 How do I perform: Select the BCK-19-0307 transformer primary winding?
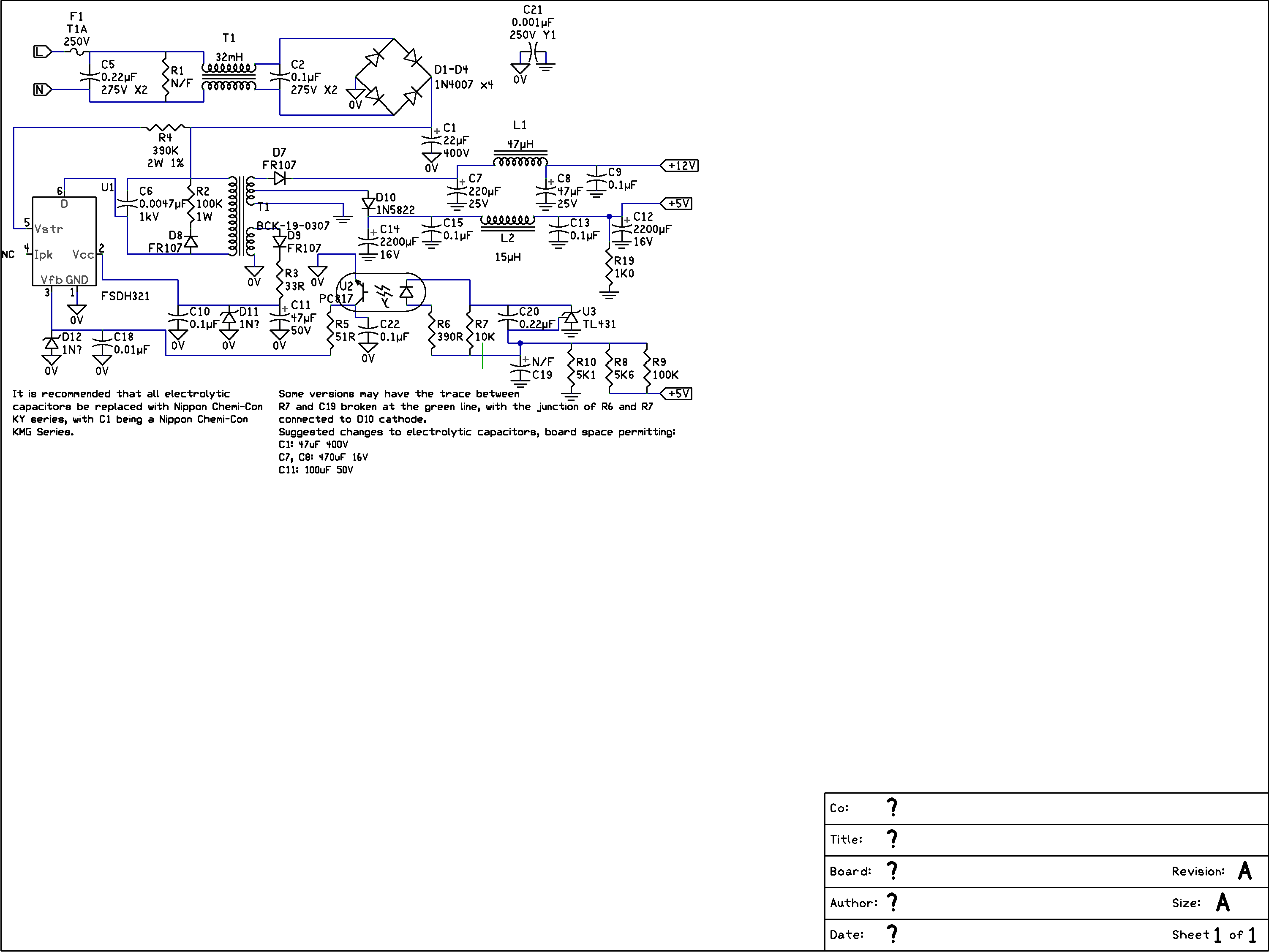point(233,216)
